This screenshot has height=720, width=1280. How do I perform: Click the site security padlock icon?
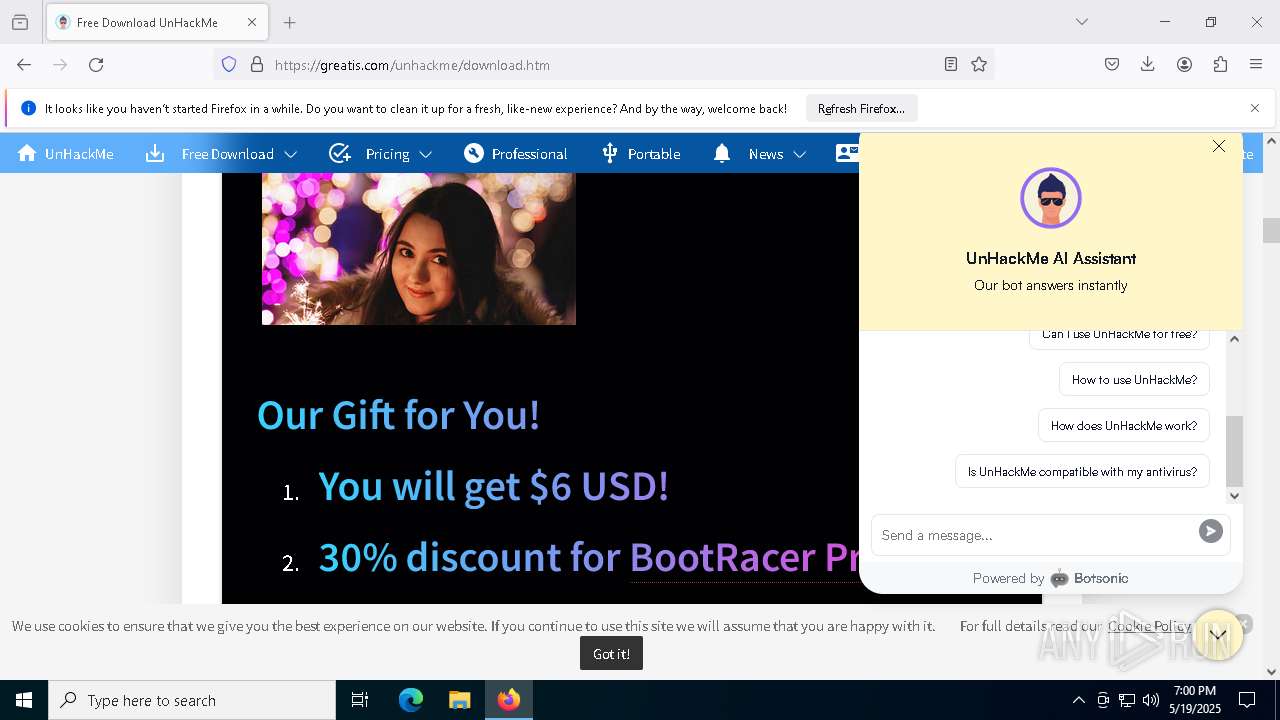click(257, 64)
